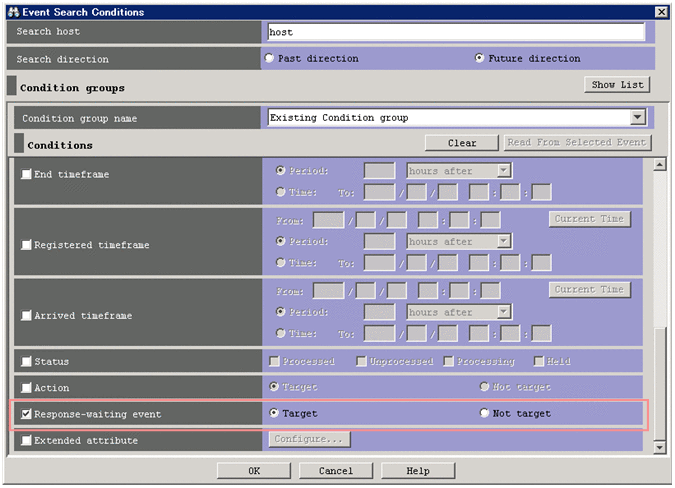
Task: Expand End timeframe hours after dropdown
Action: click(x=504, y=171)
